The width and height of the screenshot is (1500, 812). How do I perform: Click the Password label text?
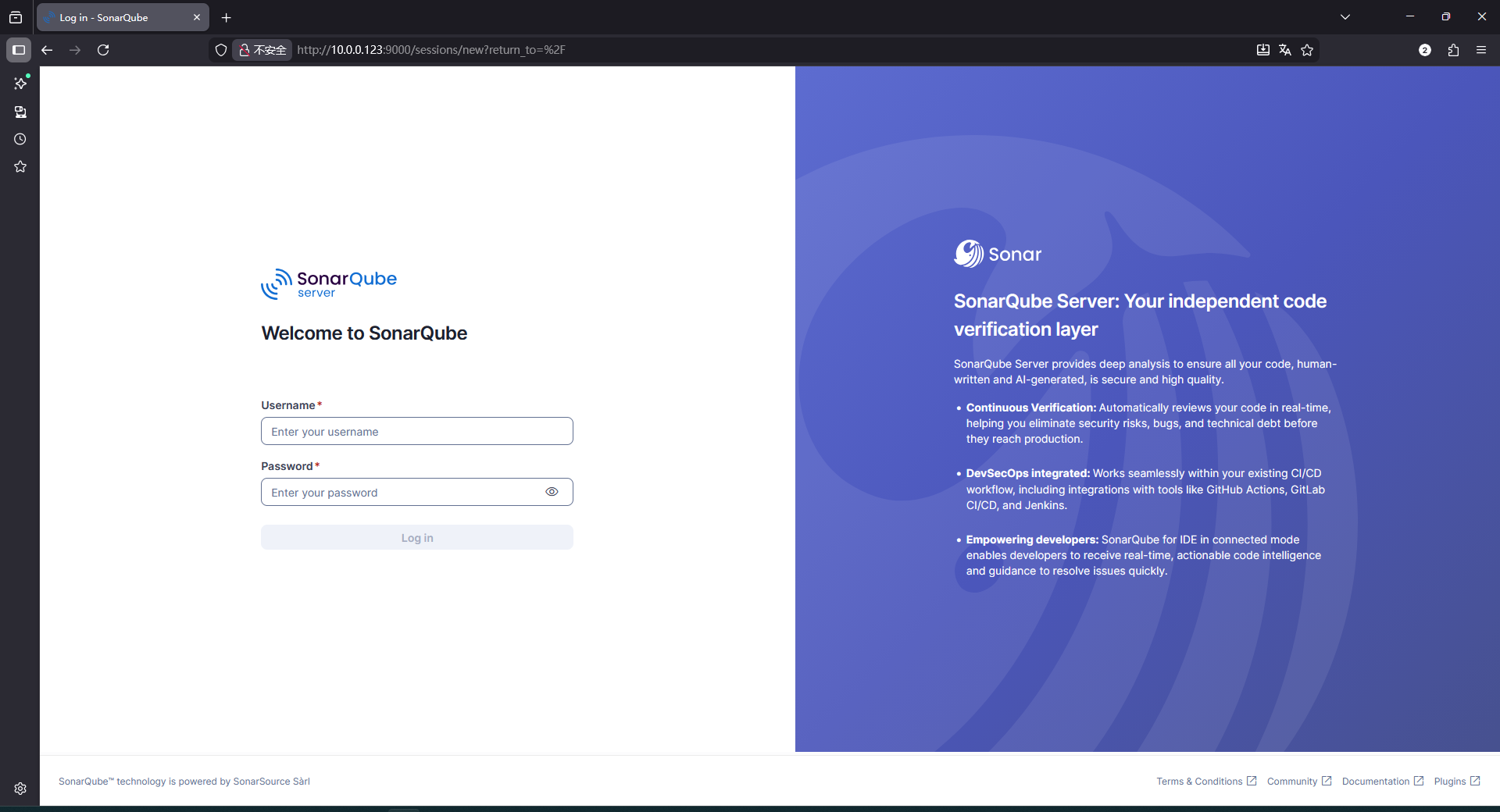click(x=287, y=466)
